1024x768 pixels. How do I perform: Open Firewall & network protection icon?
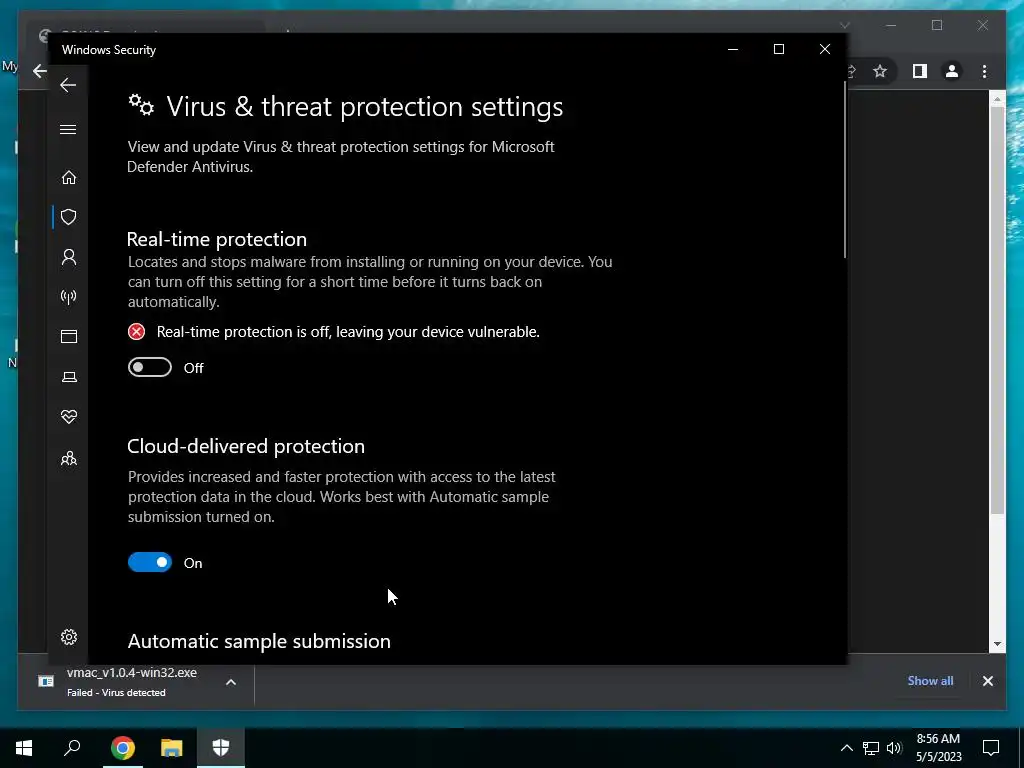[x=69, y=297]
